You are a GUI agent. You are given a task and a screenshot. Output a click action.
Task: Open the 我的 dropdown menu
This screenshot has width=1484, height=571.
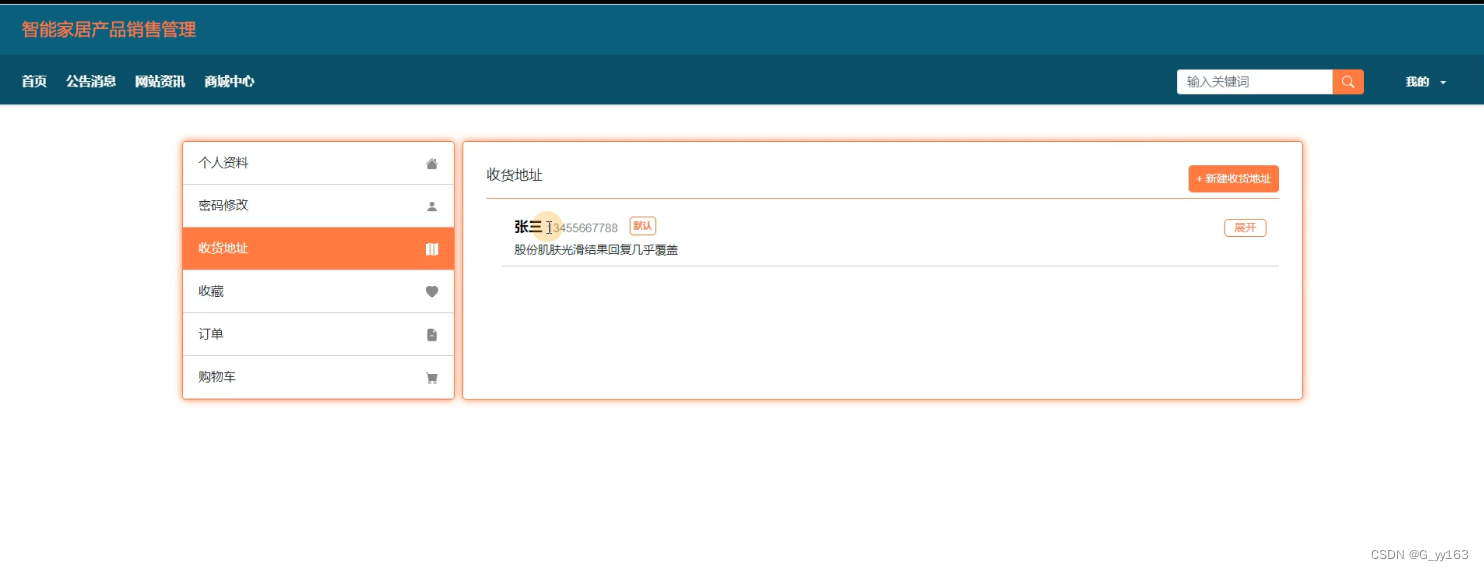(x=1425, y=82)
